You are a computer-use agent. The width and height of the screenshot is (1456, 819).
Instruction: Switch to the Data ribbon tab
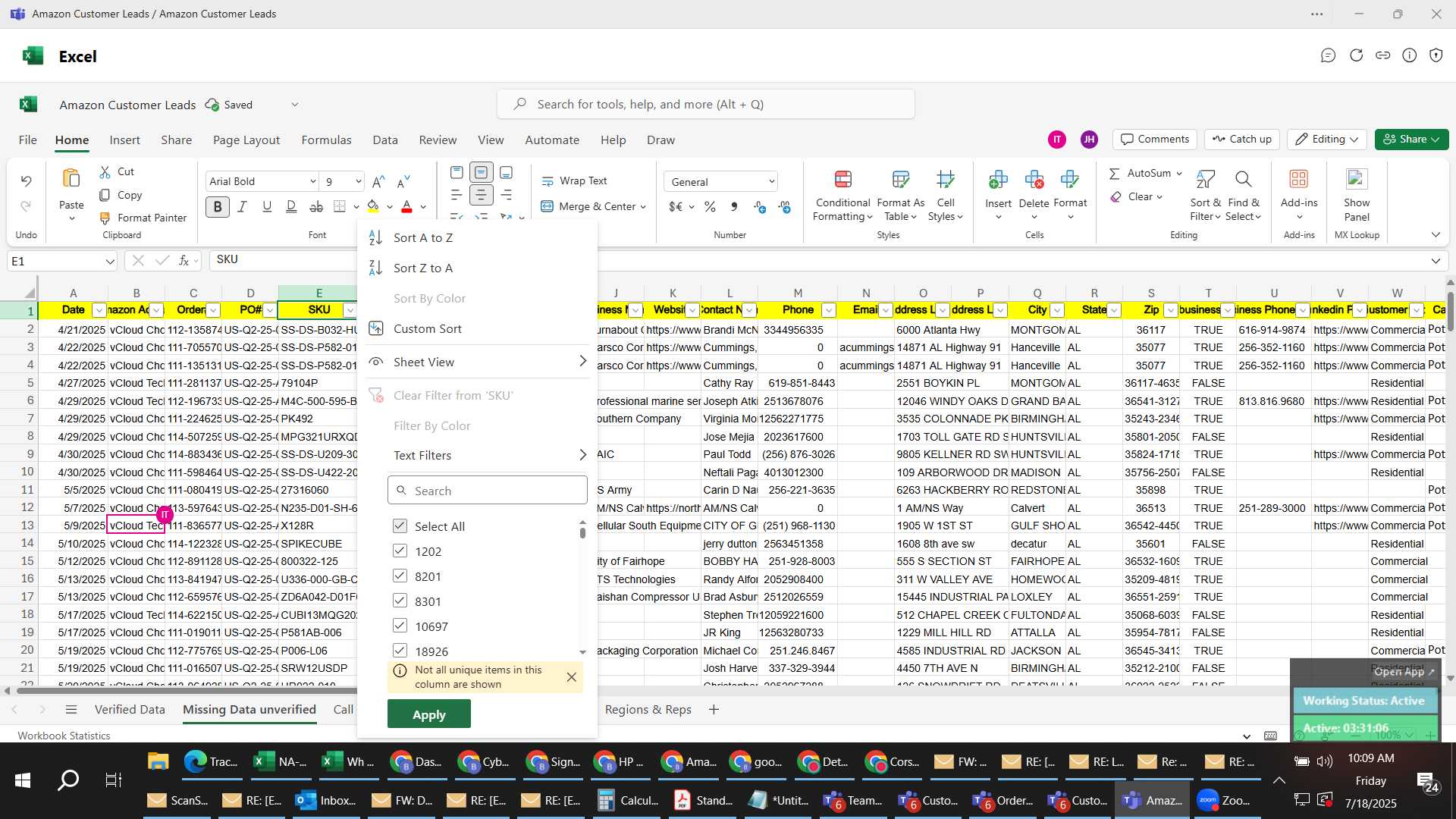click(385, 140)
